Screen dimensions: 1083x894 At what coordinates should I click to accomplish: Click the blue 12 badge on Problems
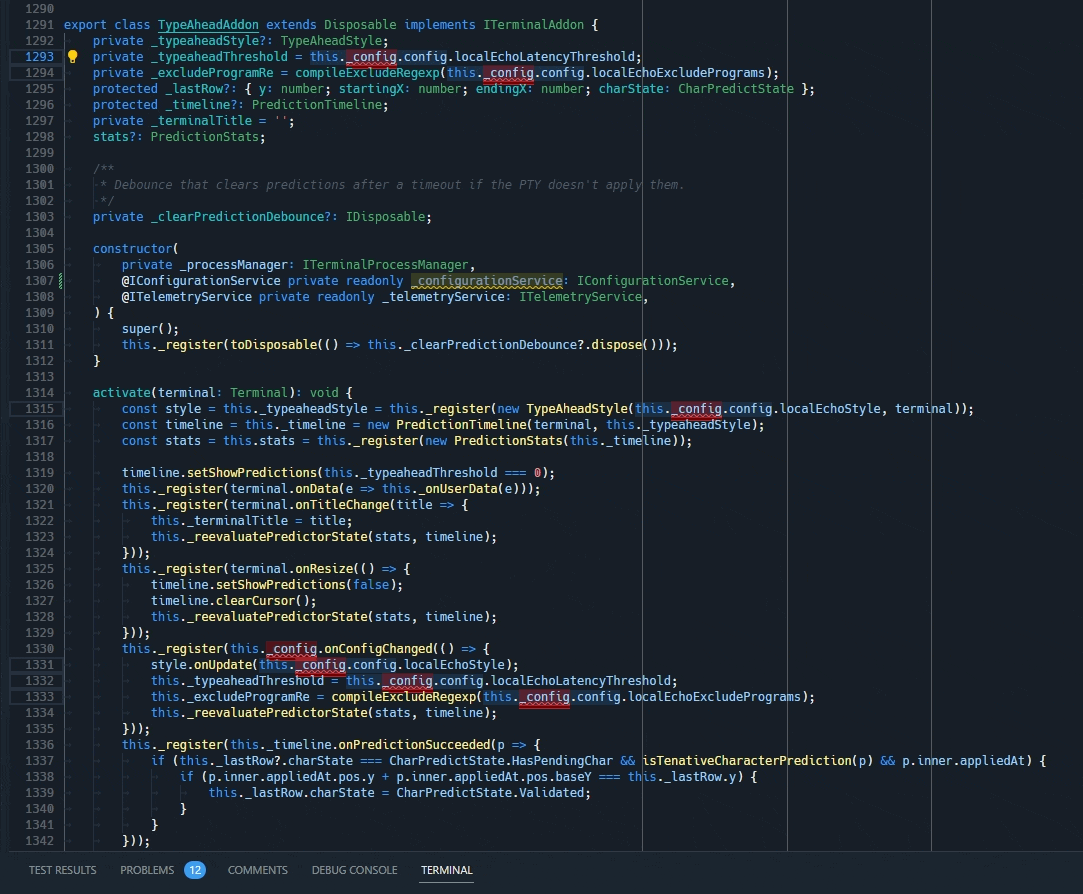point(195,870)
